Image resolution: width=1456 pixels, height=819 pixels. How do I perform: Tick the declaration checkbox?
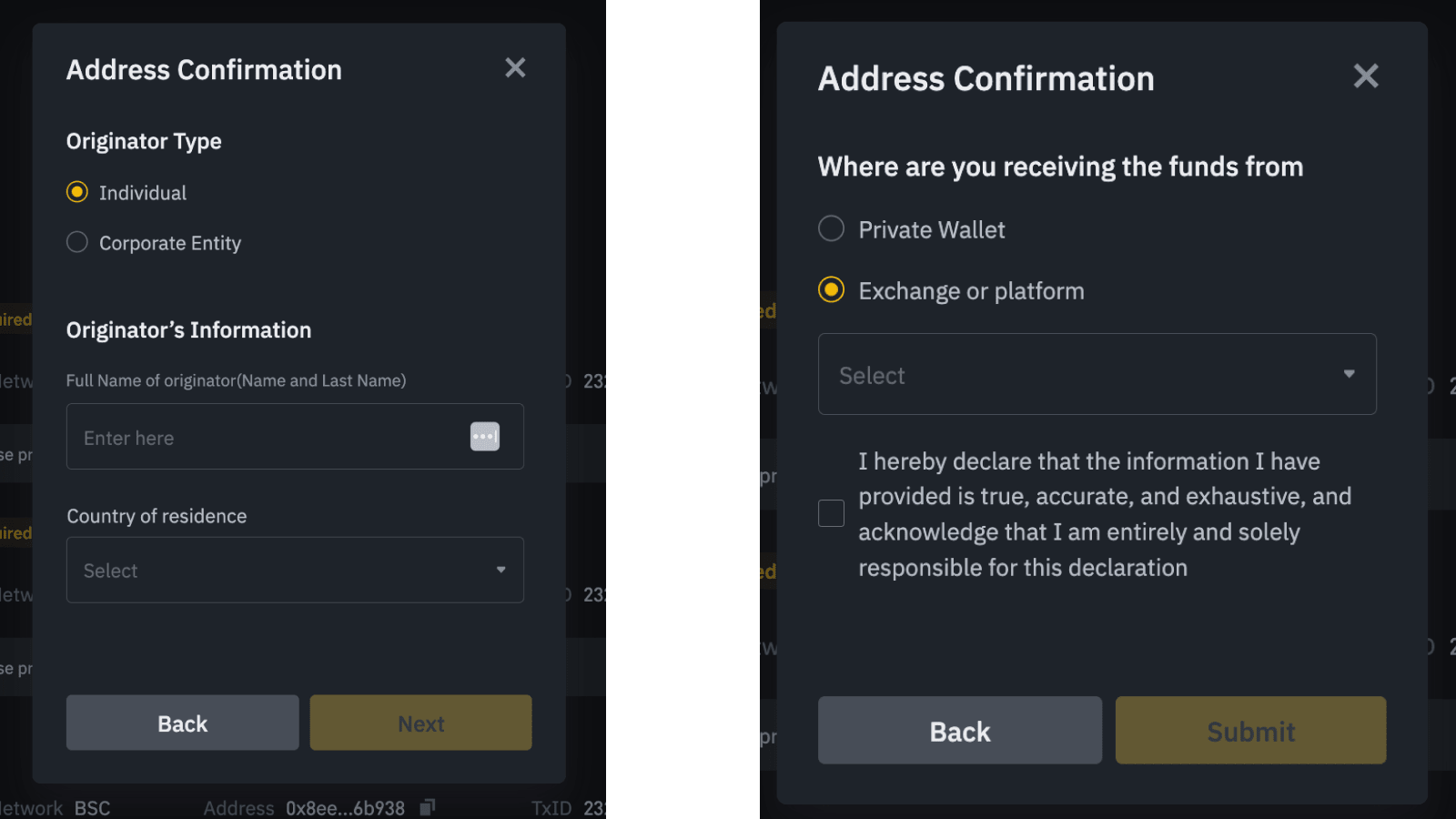click(831, 513)
